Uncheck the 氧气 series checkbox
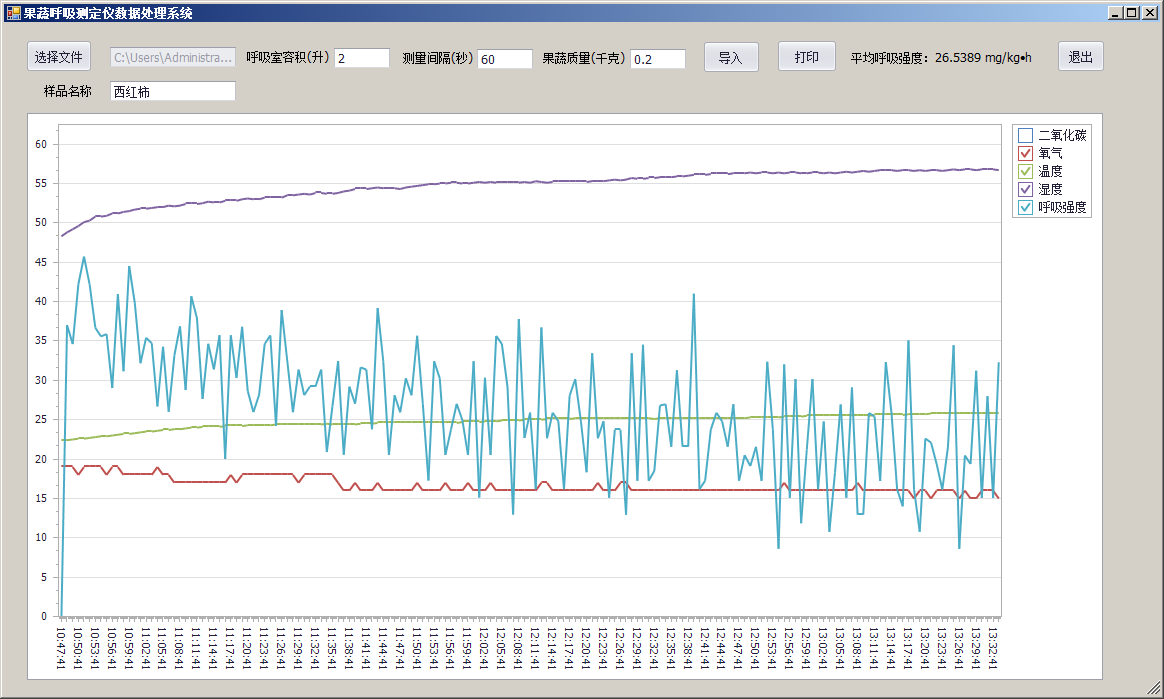1164x699 pixels. pyautogui.click(x=1025, y=153)
